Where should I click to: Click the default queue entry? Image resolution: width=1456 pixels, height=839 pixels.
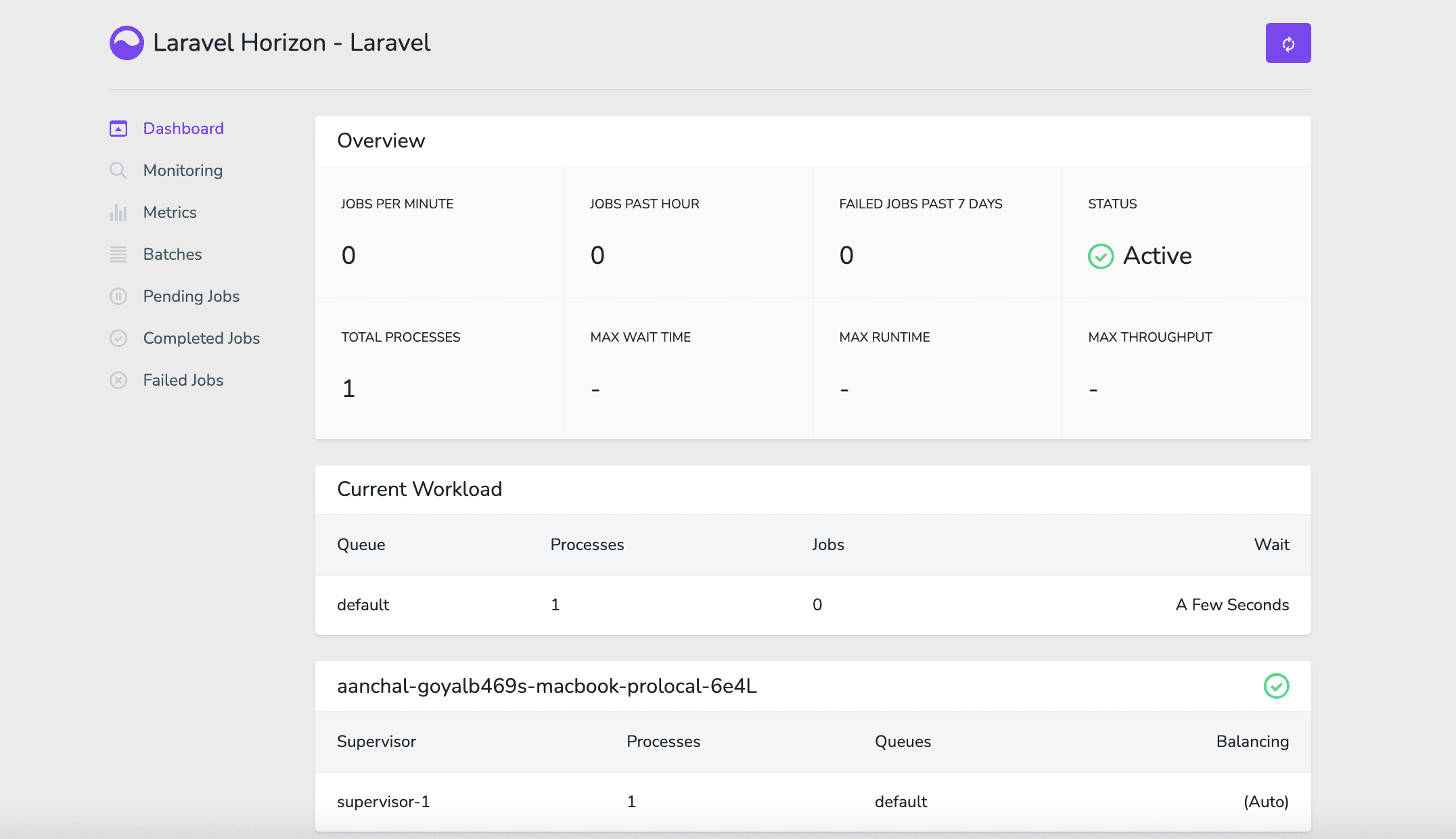(363, 605)
